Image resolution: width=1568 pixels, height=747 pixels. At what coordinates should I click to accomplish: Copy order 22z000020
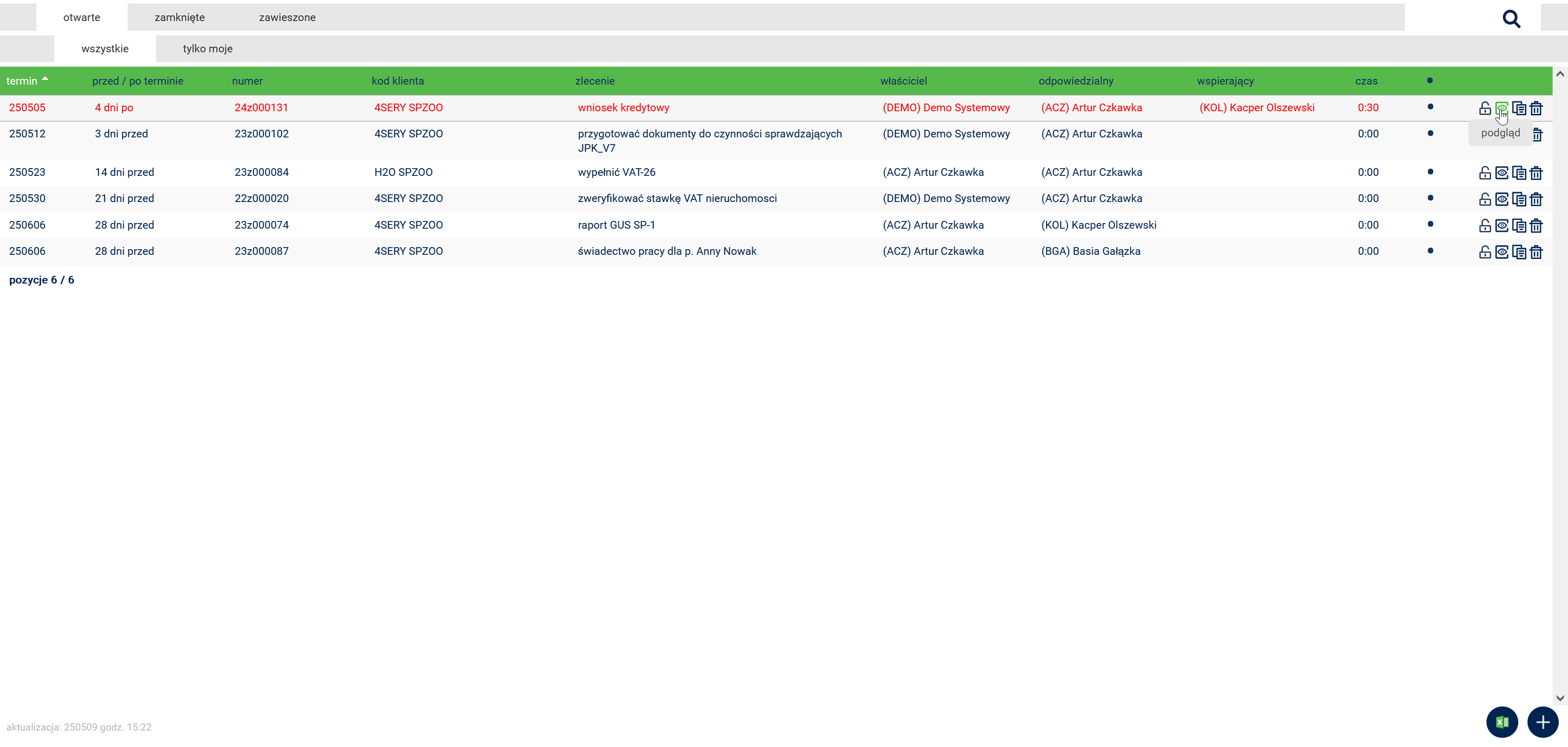[1519, 199]
